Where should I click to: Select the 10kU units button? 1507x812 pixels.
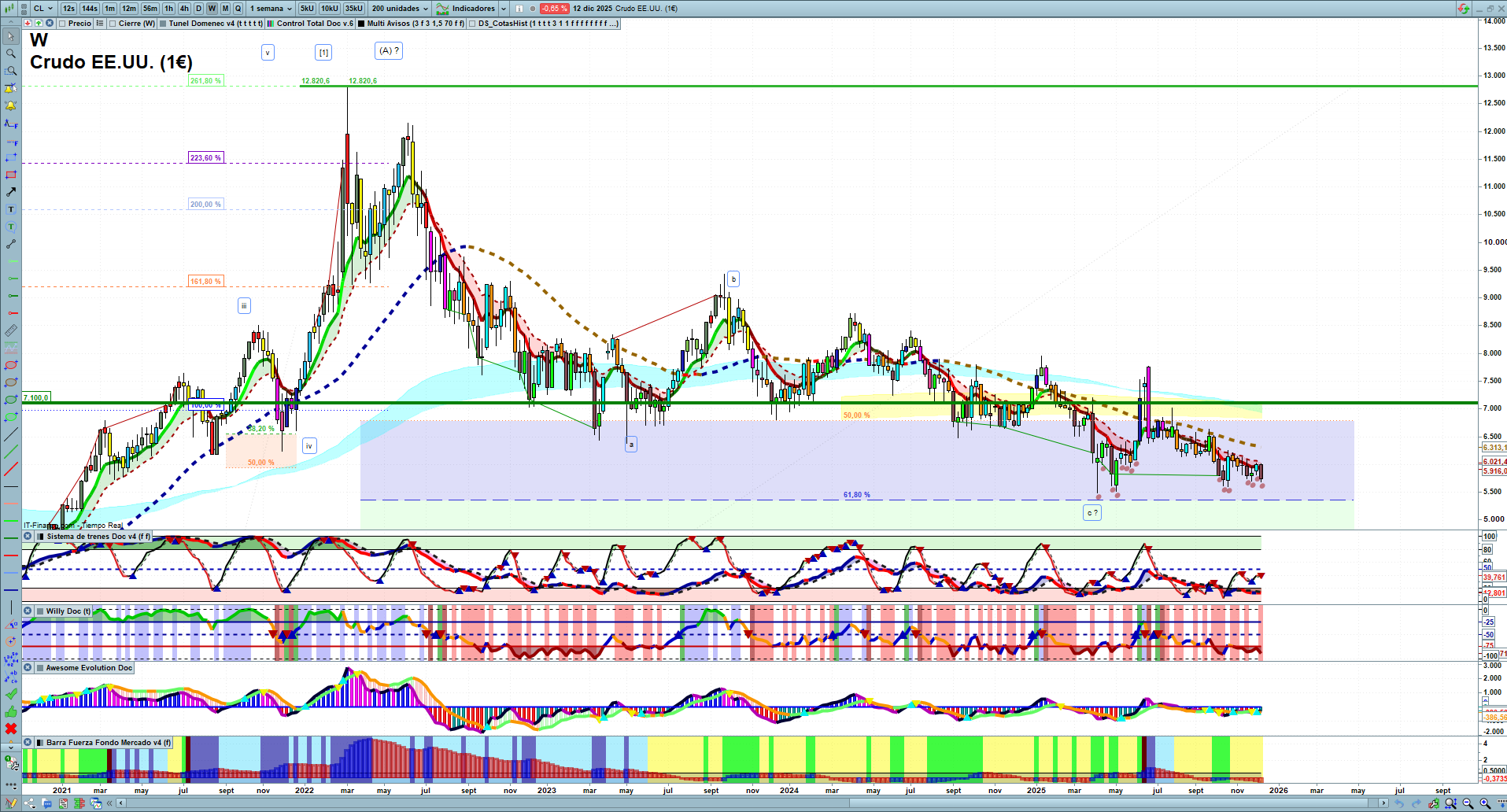[x=330, y=9]
